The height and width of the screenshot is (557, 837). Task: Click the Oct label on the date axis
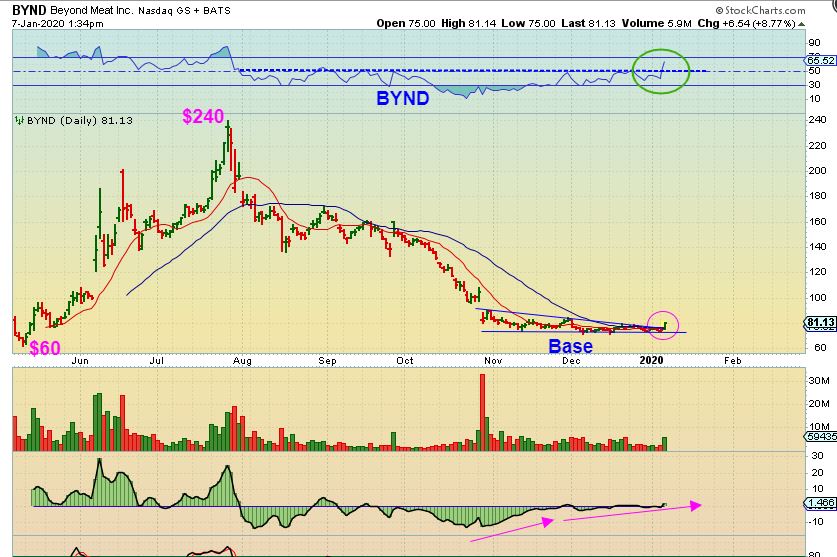(x=405, y=360)
